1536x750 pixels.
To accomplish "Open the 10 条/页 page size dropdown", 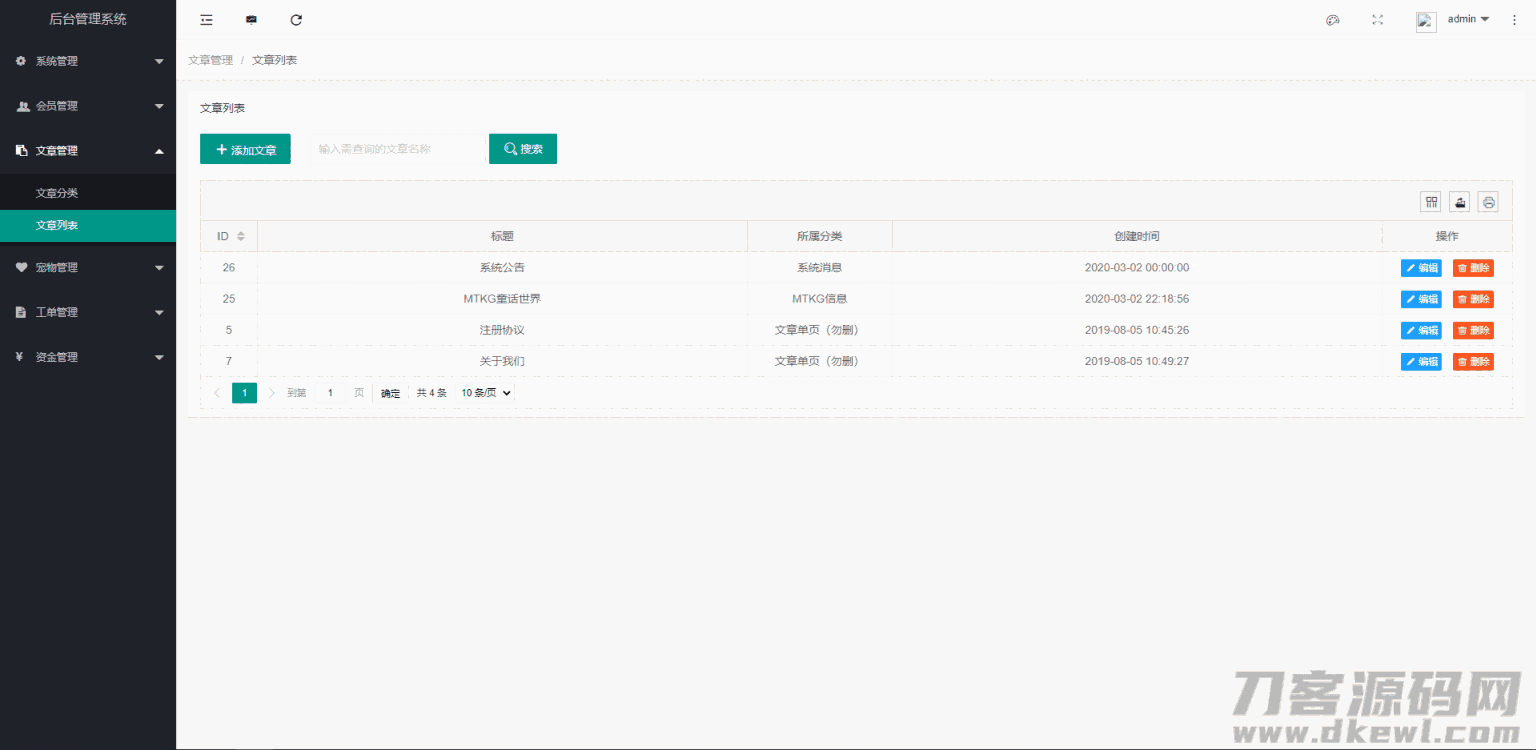I will coord(486,393).
